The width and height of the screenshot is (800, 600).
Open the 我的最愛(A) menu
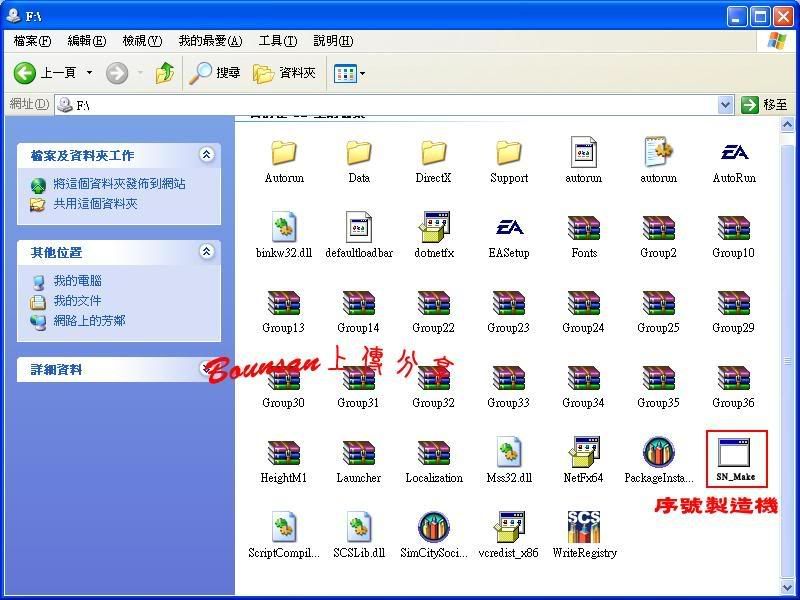click(210, 41)
